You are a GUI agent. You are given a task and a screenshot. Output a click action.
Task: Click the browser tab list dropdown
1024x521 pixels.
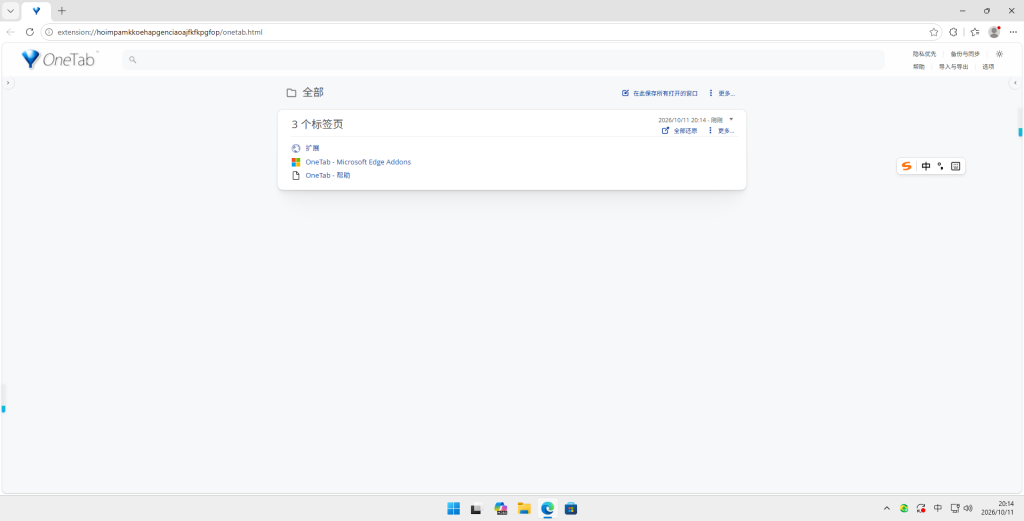point(10,11)
